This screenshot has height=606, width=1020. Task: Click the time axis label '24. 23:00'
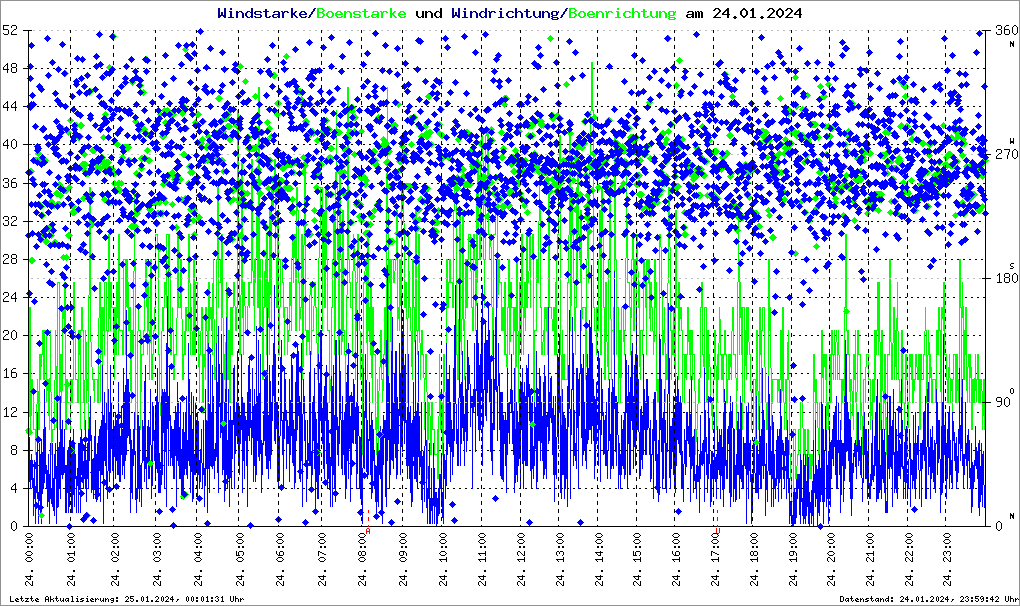pyautogui.click(x=946, y=559)
